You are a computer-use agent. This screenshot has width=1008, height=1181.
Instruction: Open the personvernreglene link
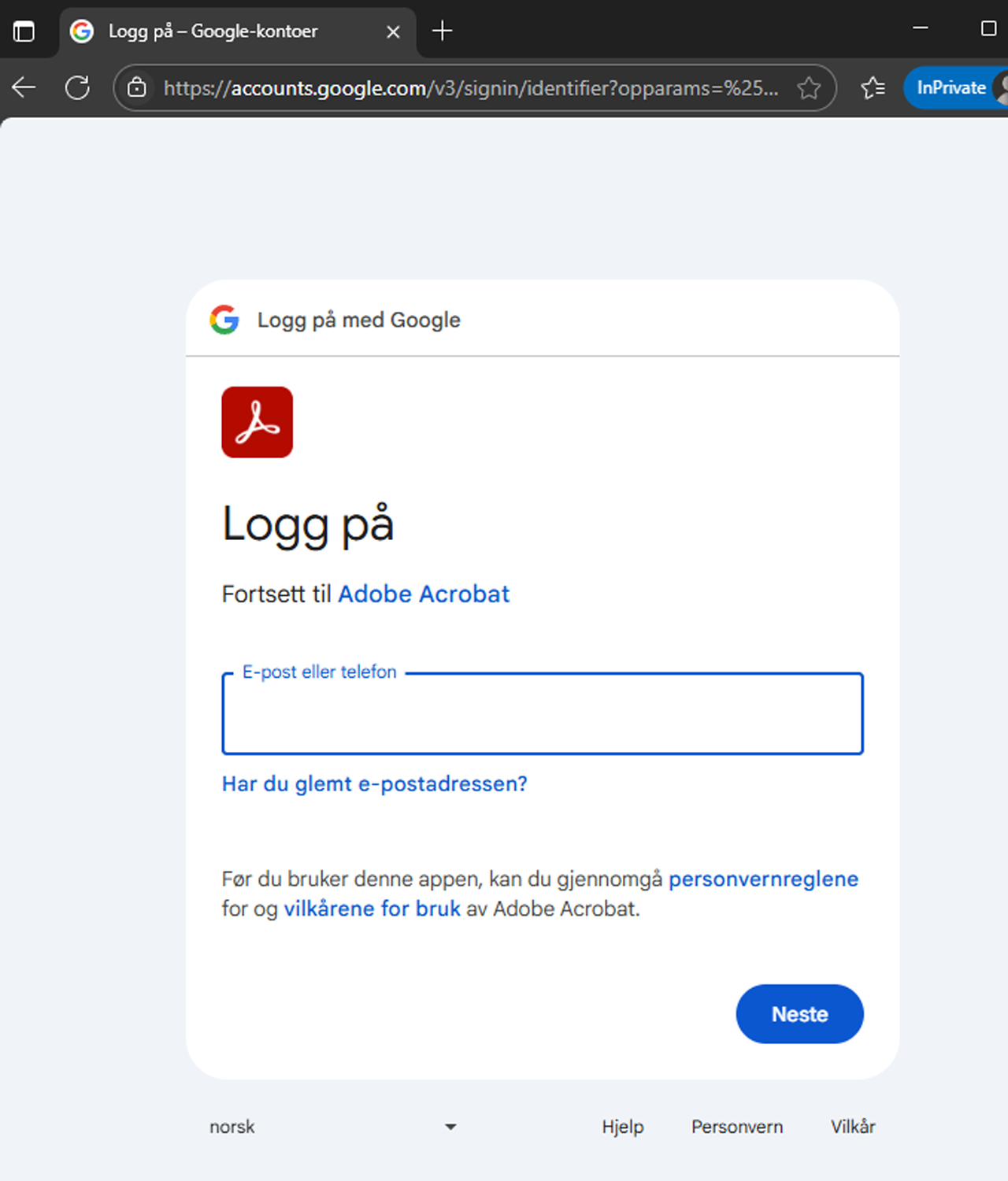click(763, 879)
